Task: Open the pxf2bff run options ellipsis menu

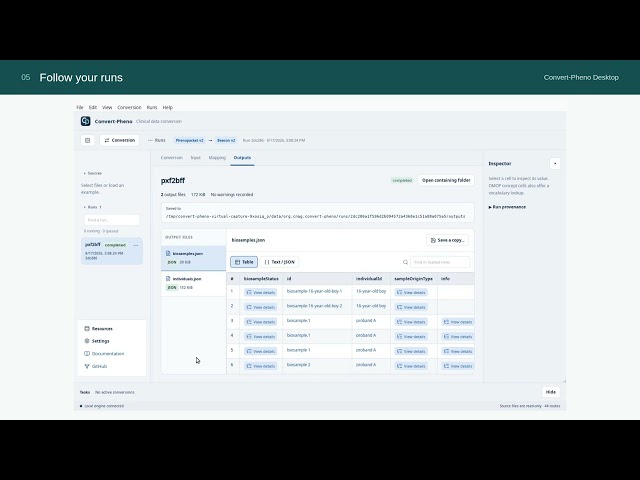Action: (136, 245)
